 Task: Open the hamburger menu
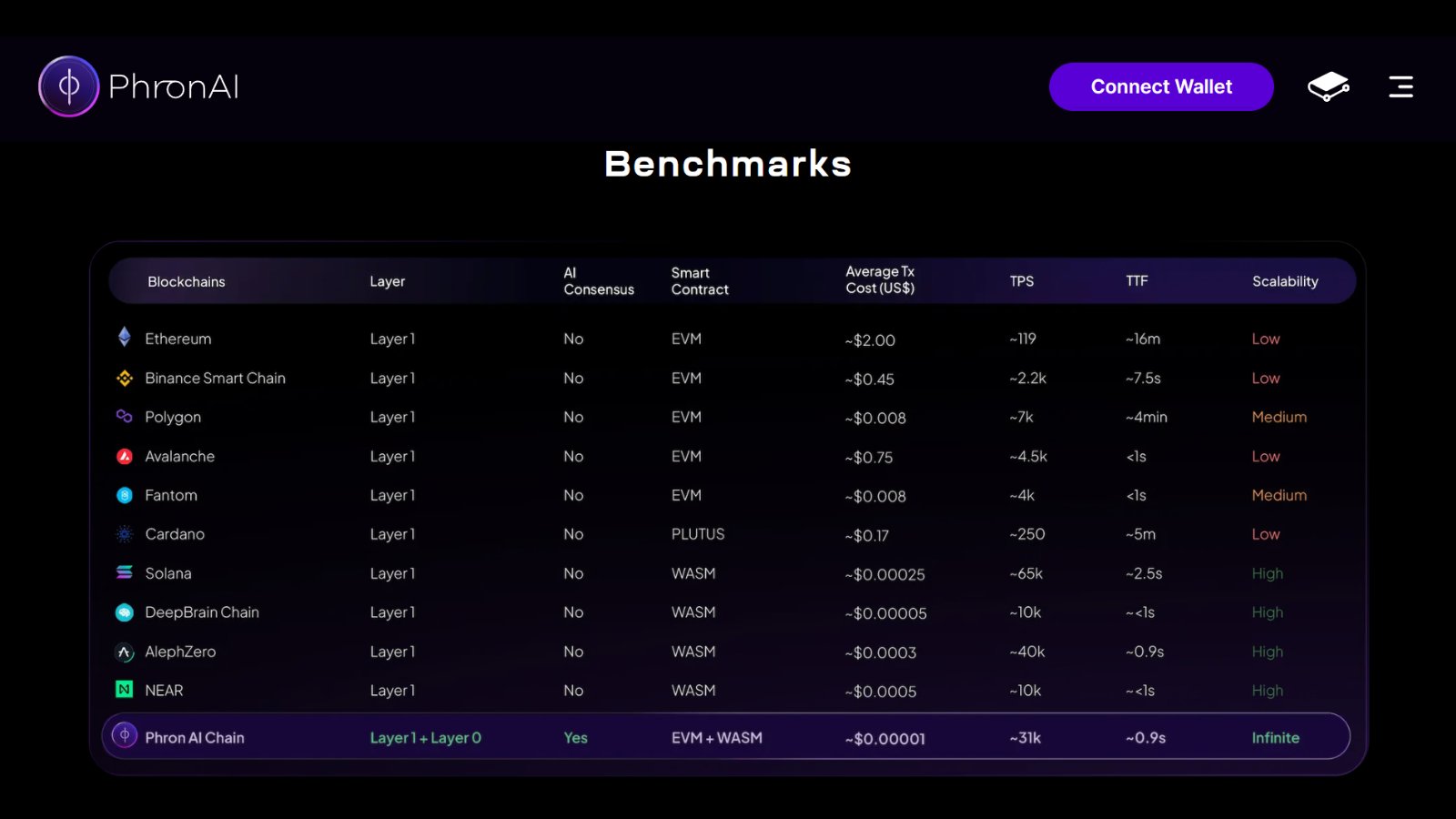click(1400, 86)
